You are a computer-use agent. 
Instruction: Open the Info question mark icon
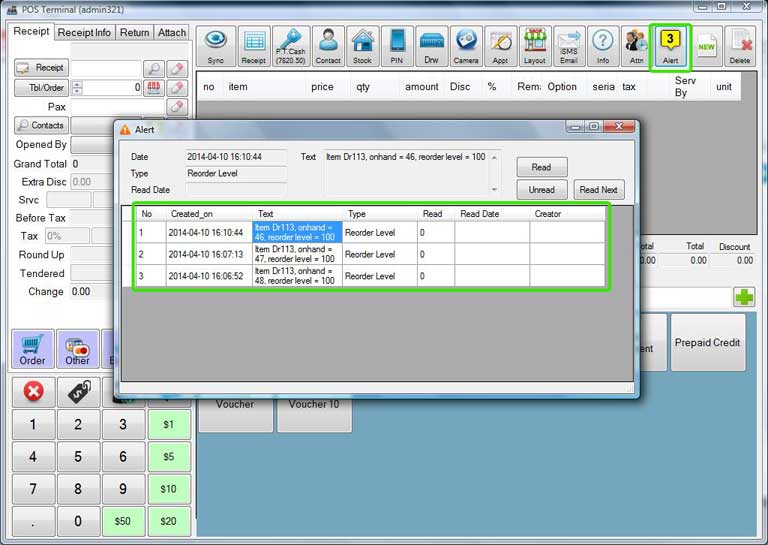(603, 46)
